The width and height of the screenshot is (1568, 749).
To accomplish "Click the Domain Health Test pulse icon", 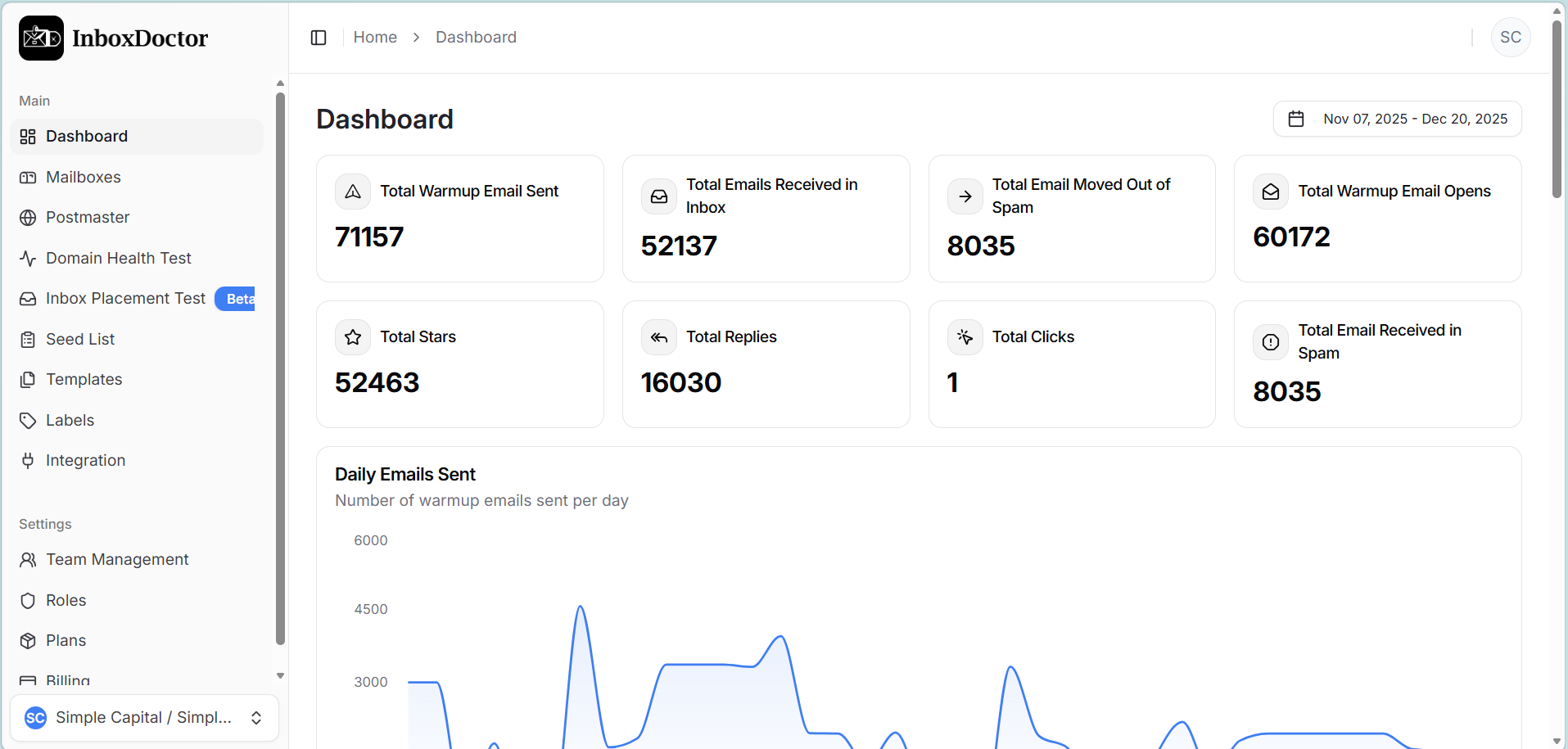I will coord(28,259).
